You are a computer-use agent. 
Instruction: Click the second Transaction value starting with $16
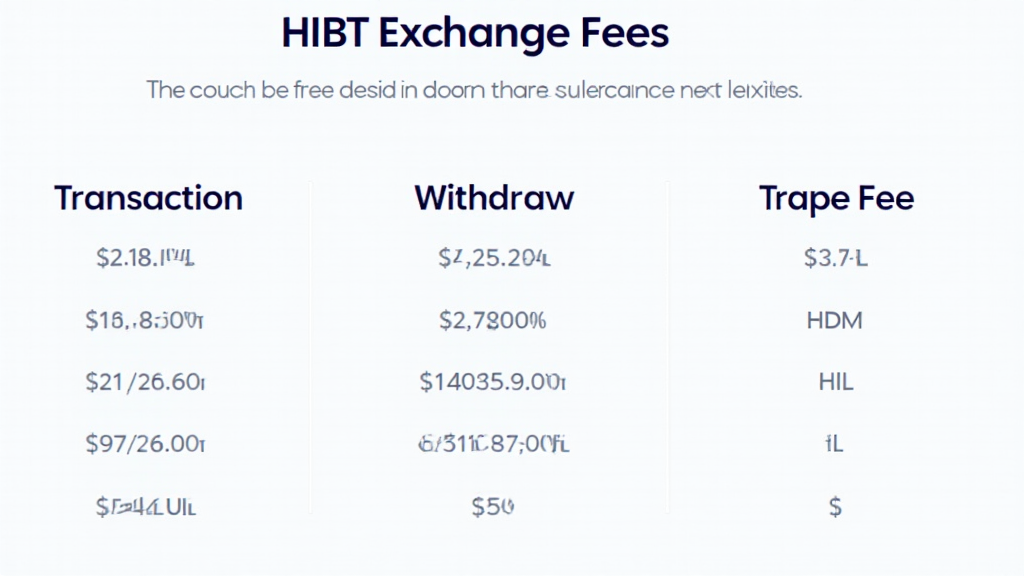tap(146, 321)
